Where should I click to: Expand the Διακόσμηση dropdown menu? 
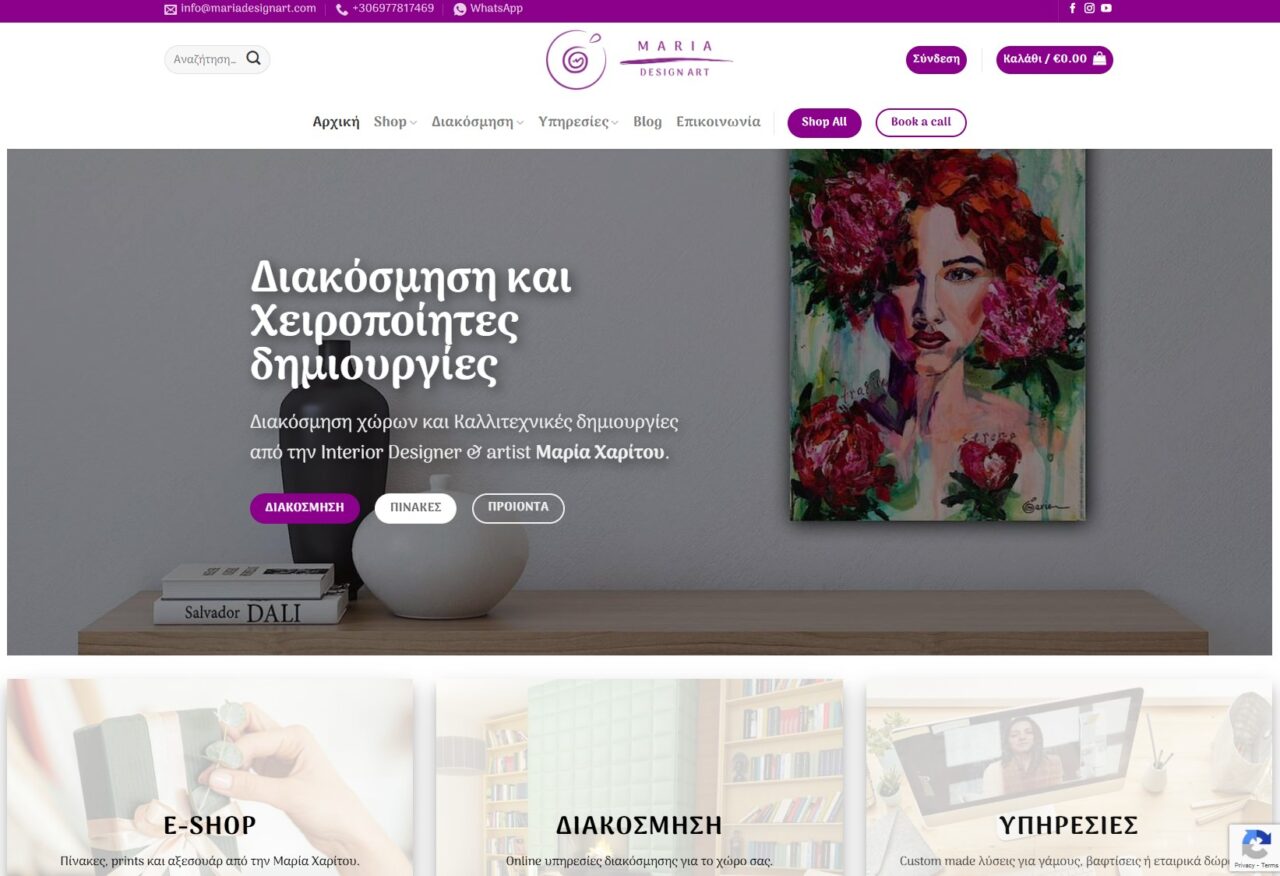(x=478, y=122)
